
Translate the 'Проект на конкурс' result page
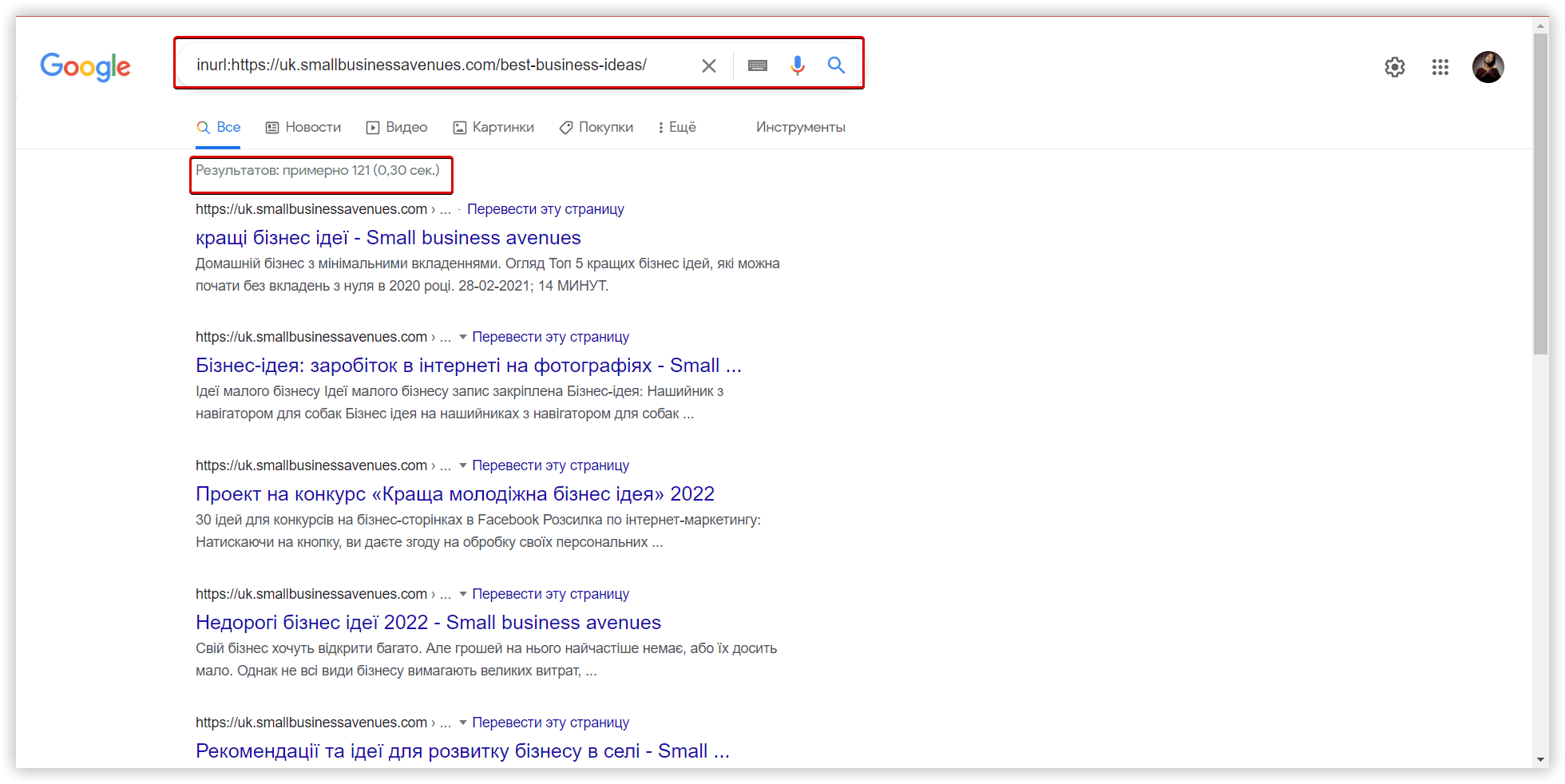pyautogui.click(x=550, y=465)
